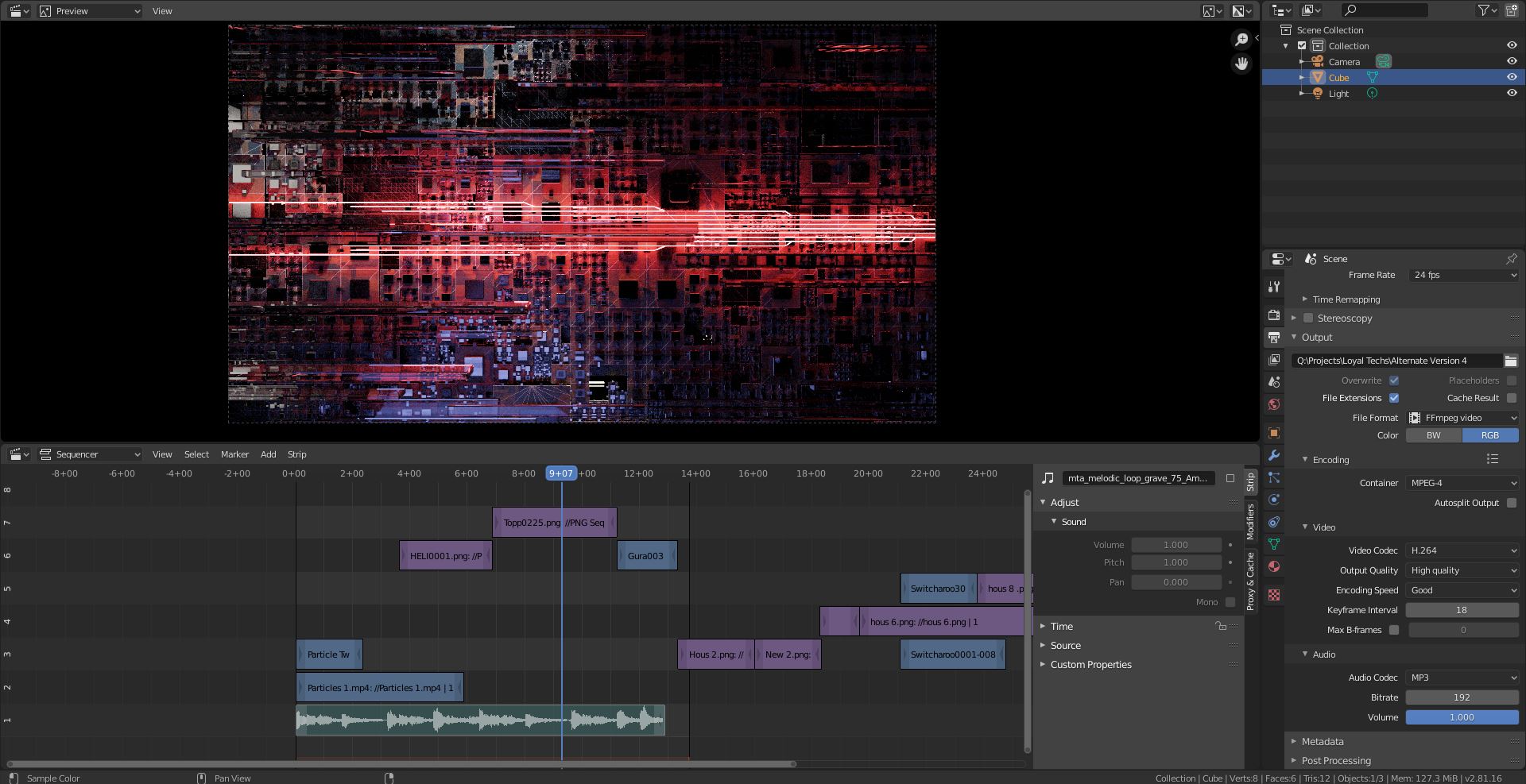Open the Render properties tab
This screenshot has height=784, width=1526.
coord(1274,315)
